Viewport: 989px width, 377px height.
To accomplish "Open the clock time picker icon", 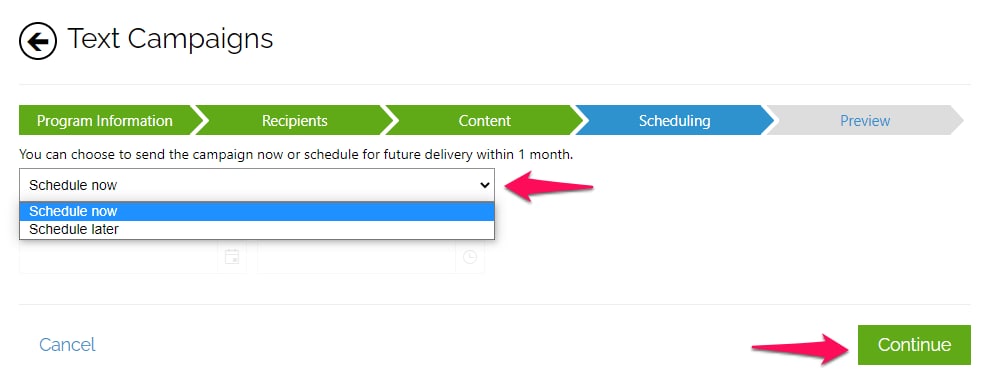I will point(470,257).
